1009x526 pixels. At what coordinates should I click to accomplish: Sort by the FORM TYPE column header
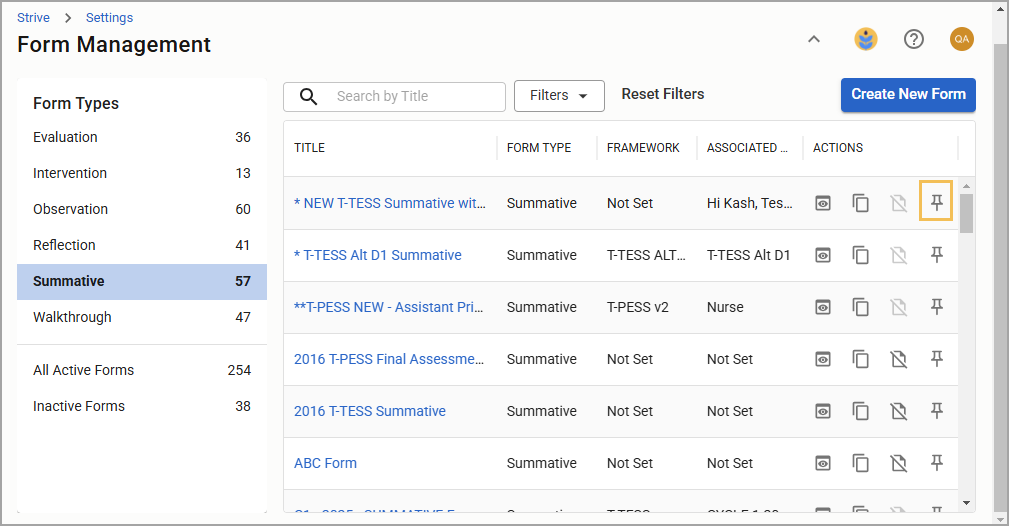(x=539, y=148)
